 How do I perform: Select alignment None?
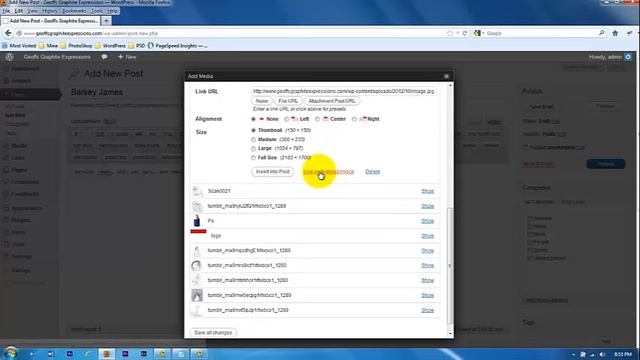(x=253, y=119)
